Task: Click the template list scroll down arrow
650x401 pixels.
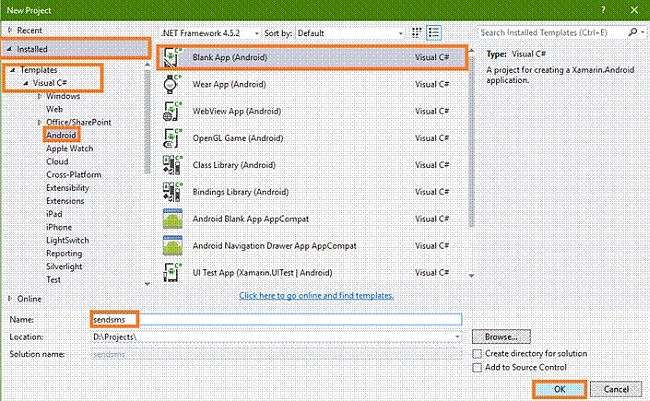Action: pyautogui.click(x=471, y=275)
